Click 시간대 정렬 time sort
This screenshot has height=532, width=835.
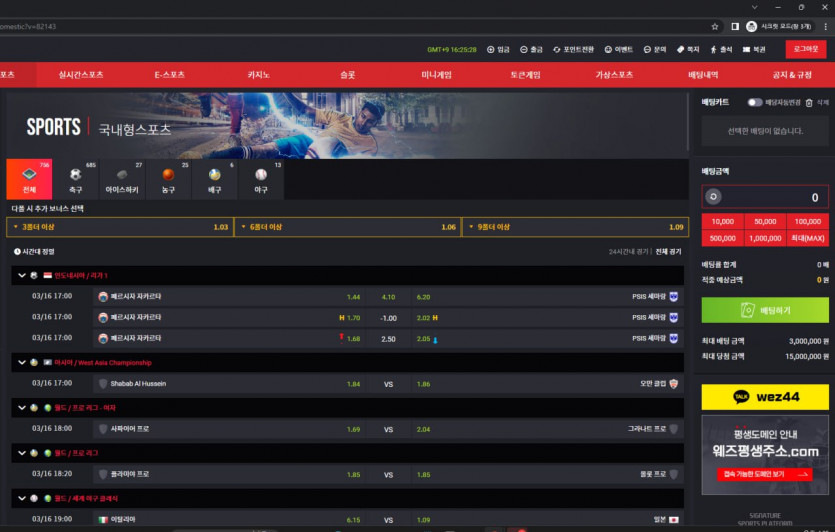(34, 251)
